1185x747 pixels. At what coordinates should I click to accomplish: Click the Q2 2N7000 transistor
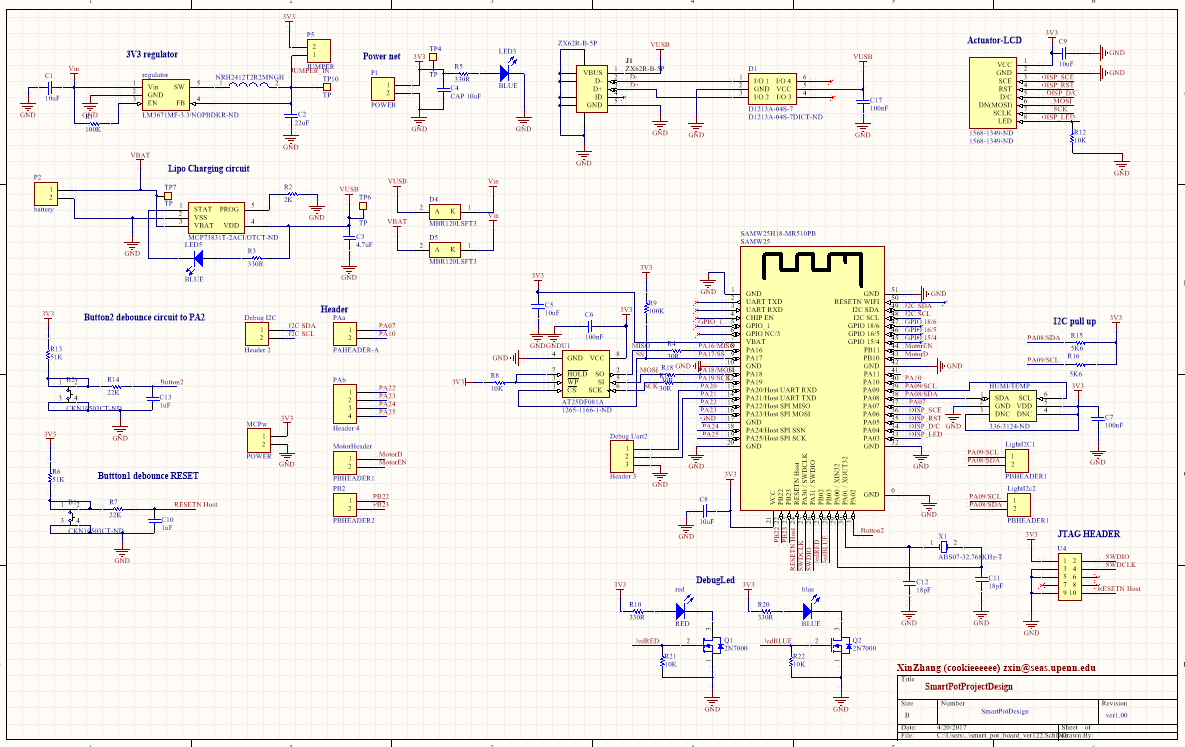pos(840,645)
